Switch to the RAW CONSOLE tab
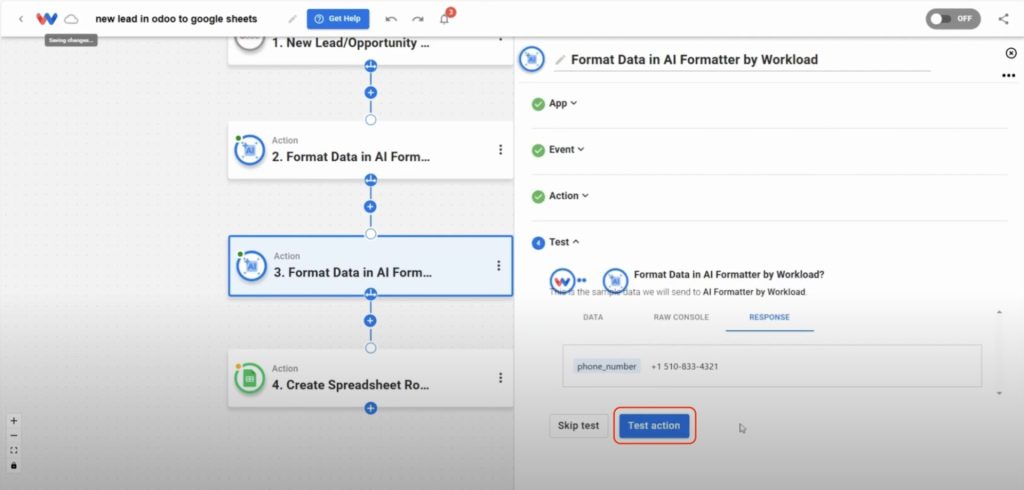 tap(681, 317)
